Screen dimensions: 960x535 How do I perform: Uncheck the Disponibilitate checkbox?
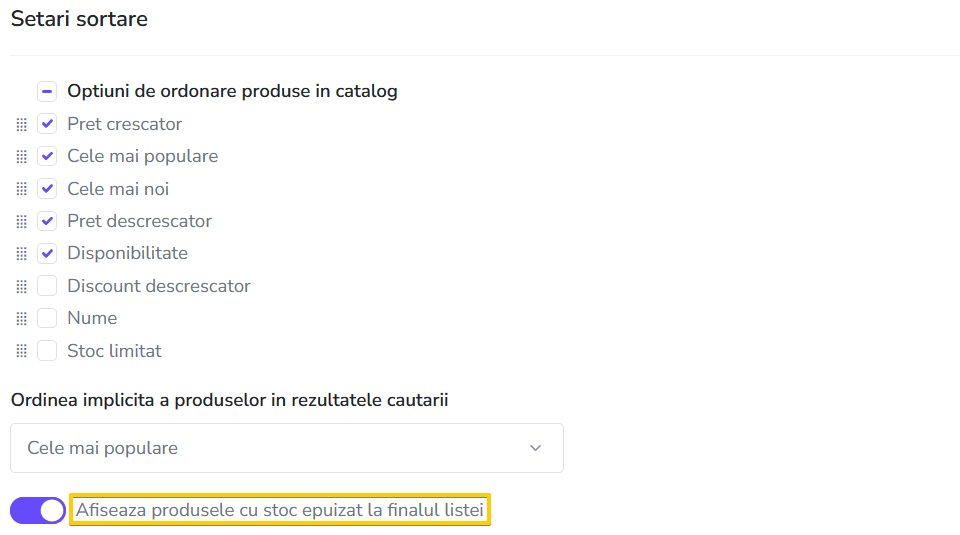[x=47, y=253]
